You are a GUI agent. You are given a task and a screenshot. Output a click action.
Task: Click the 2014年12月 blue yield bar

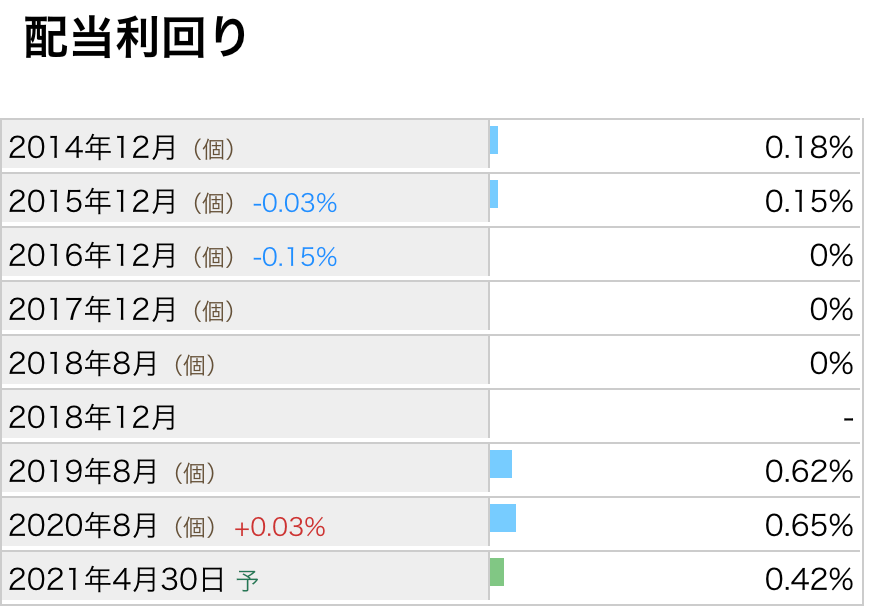(494, 140)
